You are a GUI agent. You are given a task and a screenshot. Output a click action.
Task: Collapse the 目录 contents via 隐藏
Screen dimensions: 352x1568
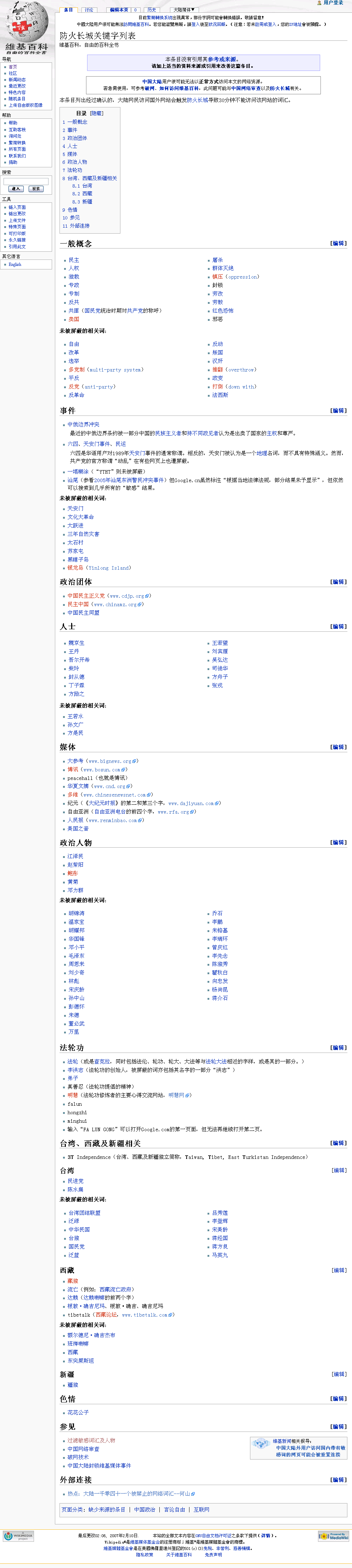[x=97, y=113]
